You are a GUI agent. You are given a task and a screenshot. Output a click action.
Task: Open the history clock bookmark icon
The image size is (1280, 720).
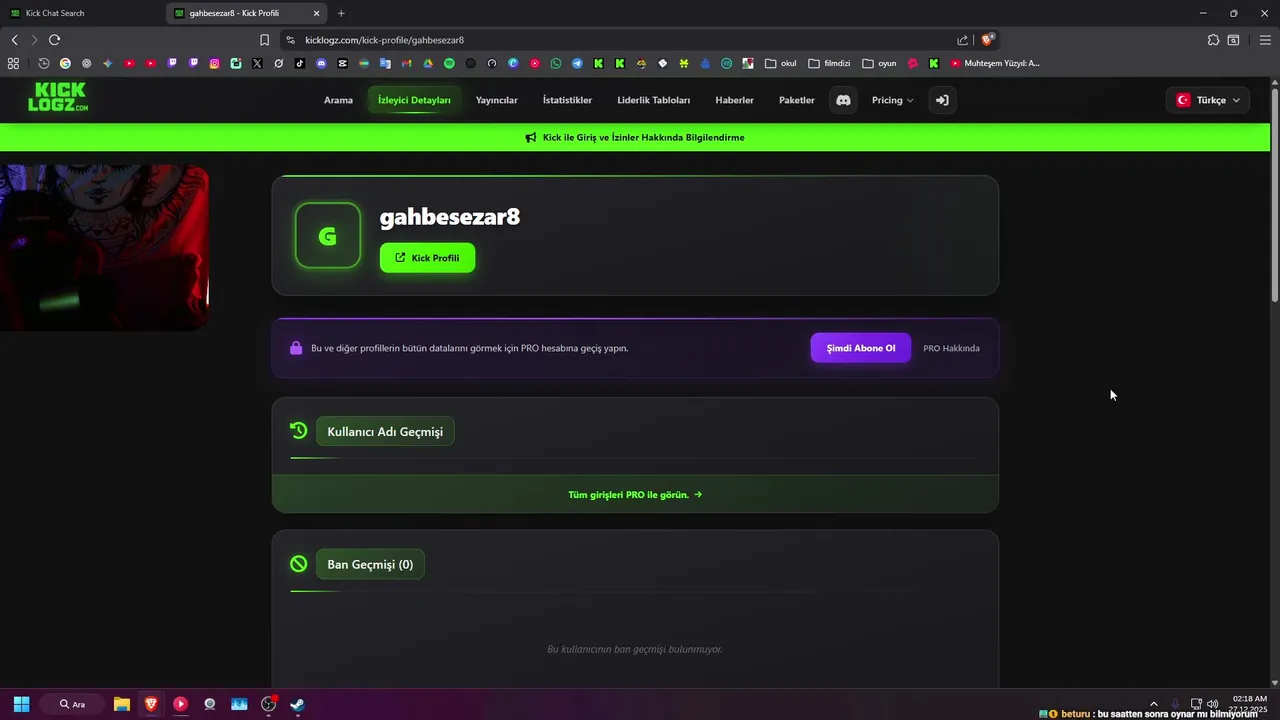44,63
